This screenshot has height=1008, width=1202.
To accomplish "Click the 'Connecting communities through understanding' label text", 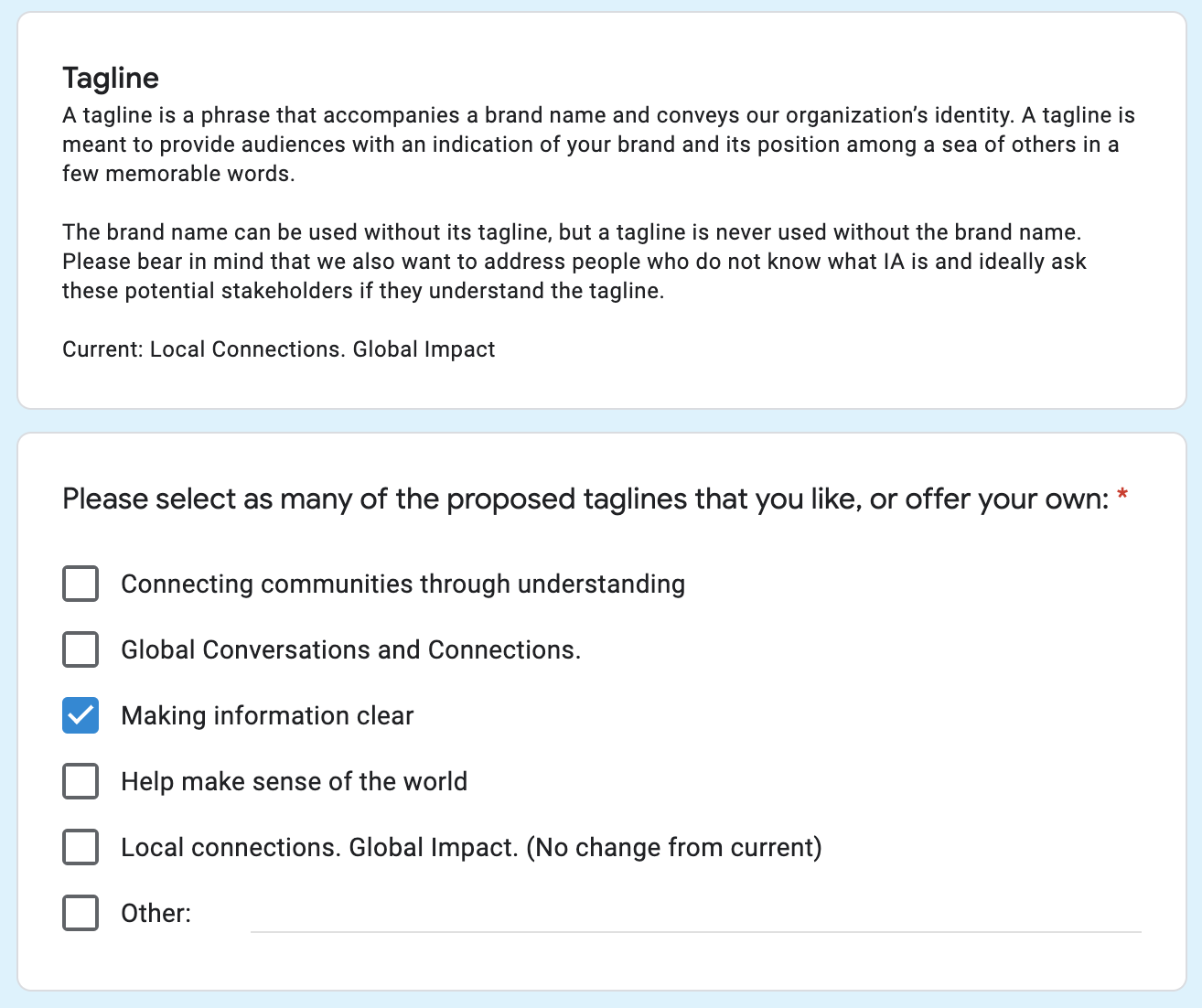I will (x=402, y=584).
